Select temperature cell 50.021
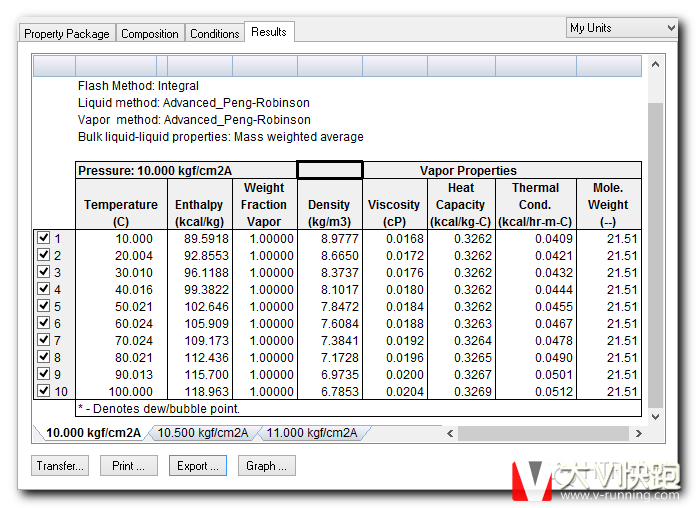 click(121, 306)
